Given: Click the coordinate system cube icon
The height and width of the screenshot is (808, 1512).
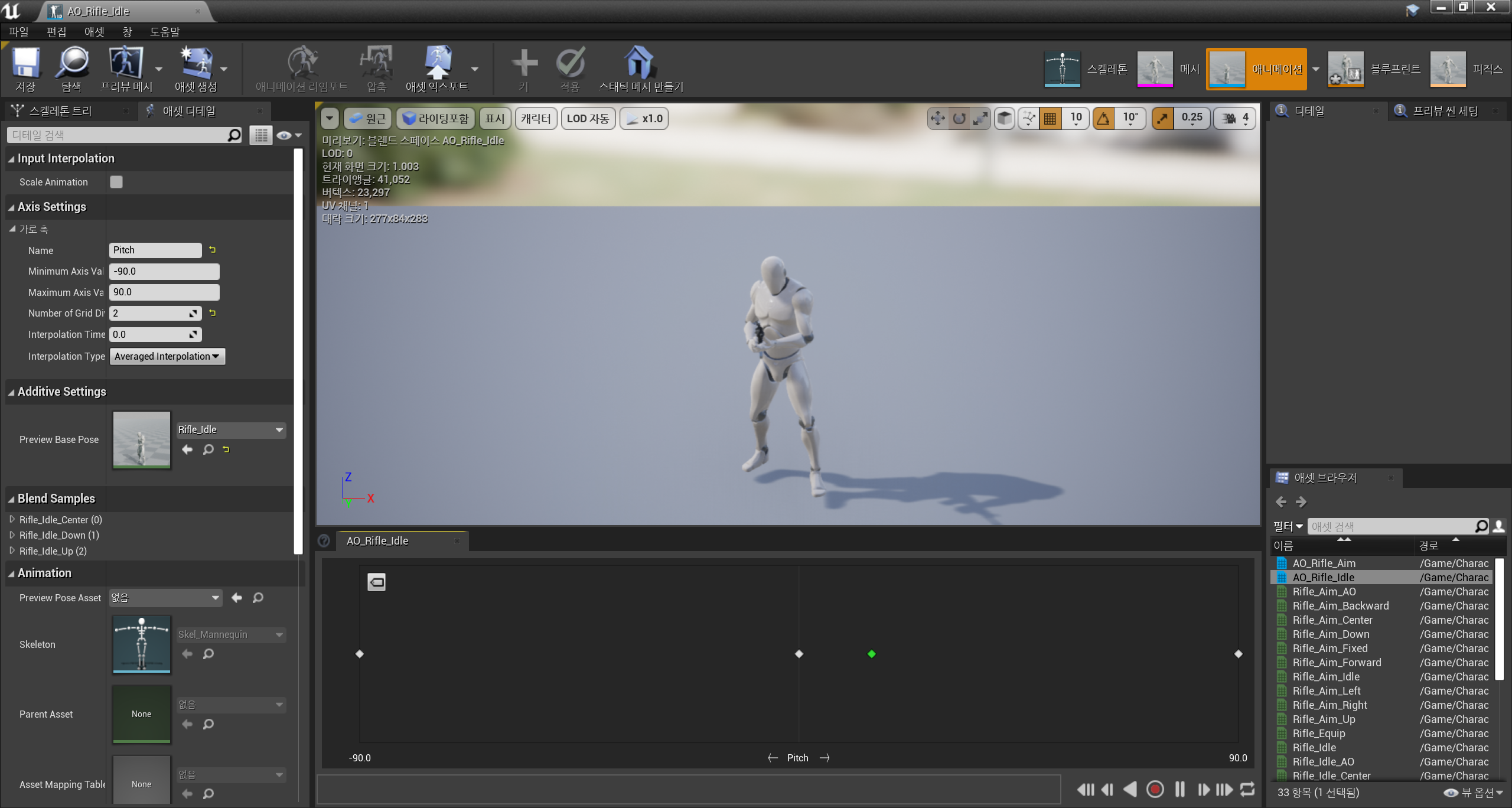Looking at the screenshot, I should 1004,118.
